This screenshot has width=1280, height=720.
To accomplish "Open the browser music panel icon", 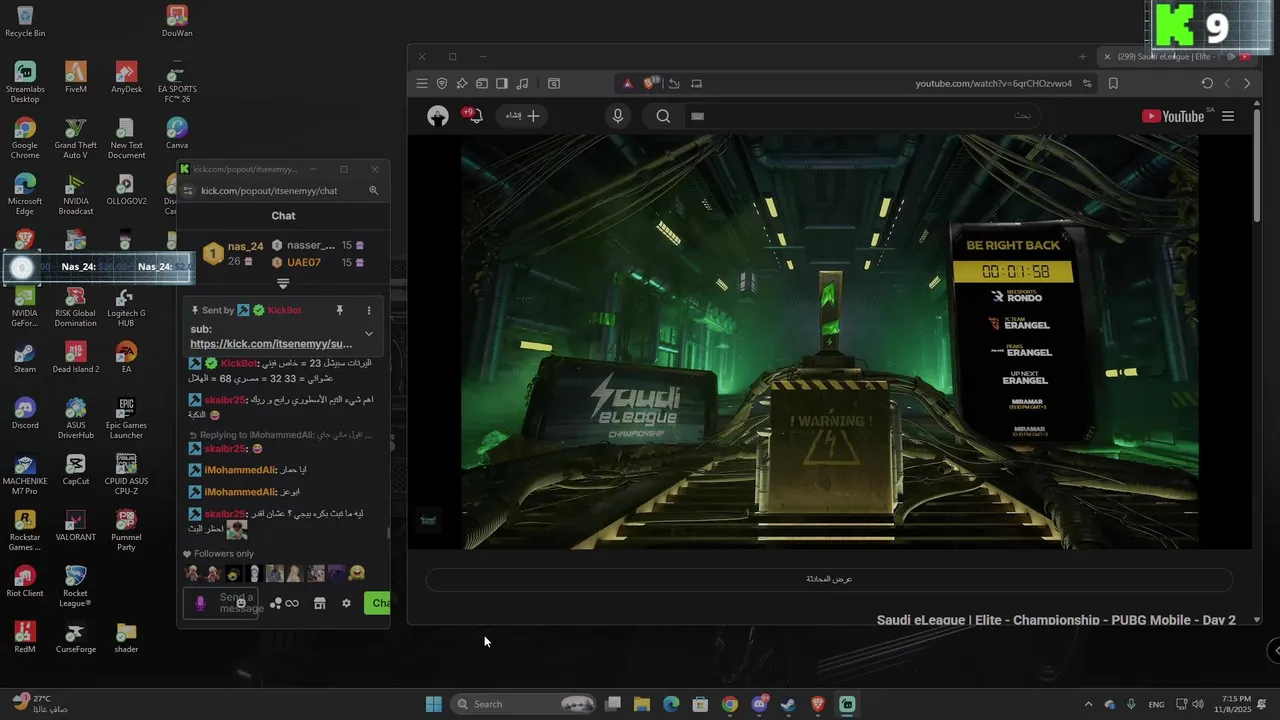I will tap(522, 84).
